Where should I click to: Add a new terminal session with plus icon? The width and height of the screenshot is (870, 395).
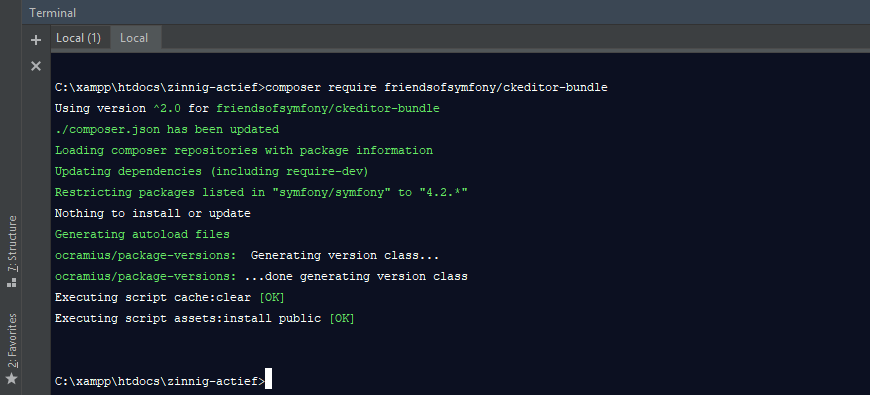tap(36, 40)
